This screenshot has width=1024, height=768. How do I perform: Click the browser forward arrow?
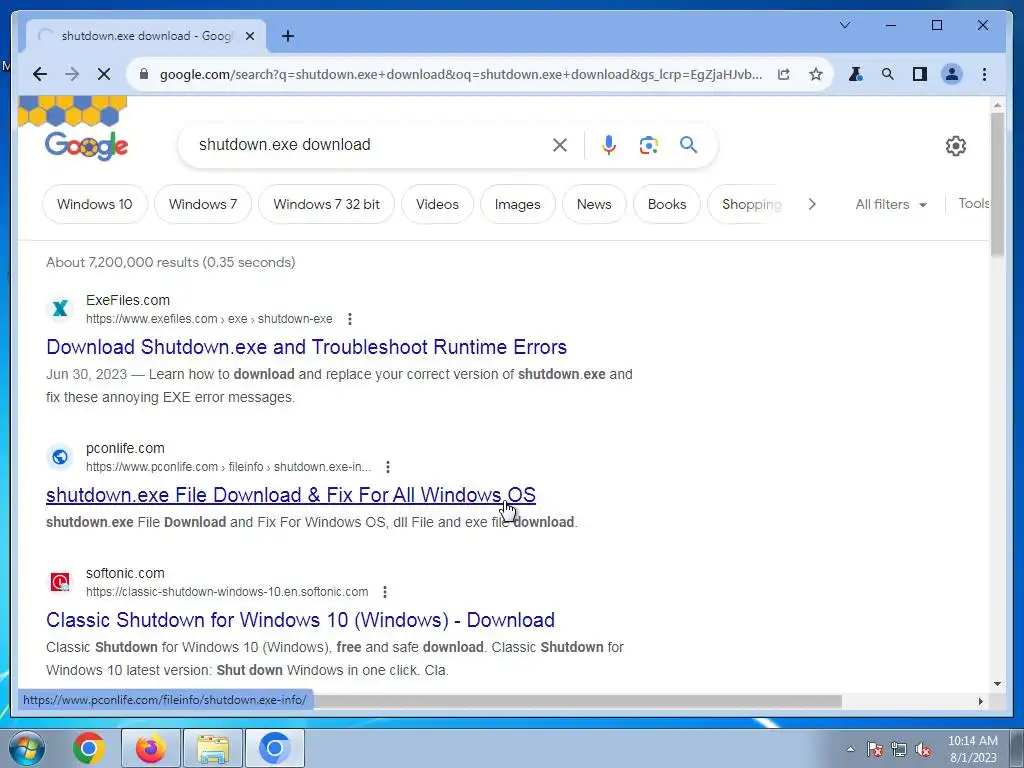(72, 74)
